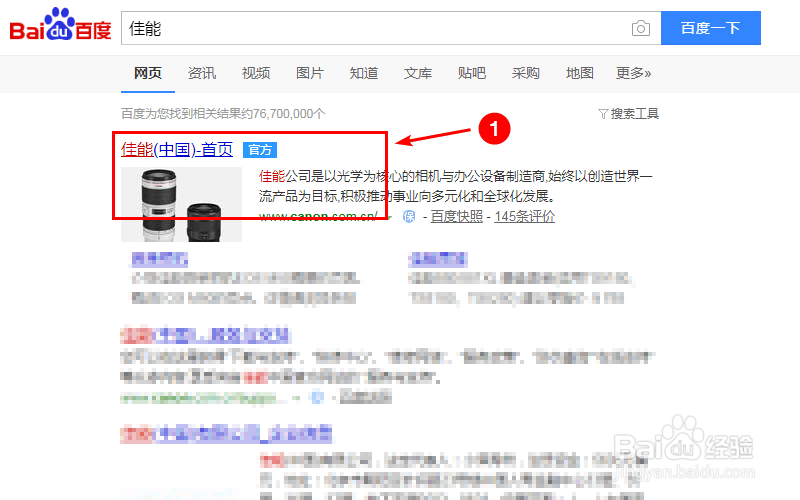Open the www.canon.com.cn URL link
Viewport: 800px width, 500px height.
coord(318,216)
